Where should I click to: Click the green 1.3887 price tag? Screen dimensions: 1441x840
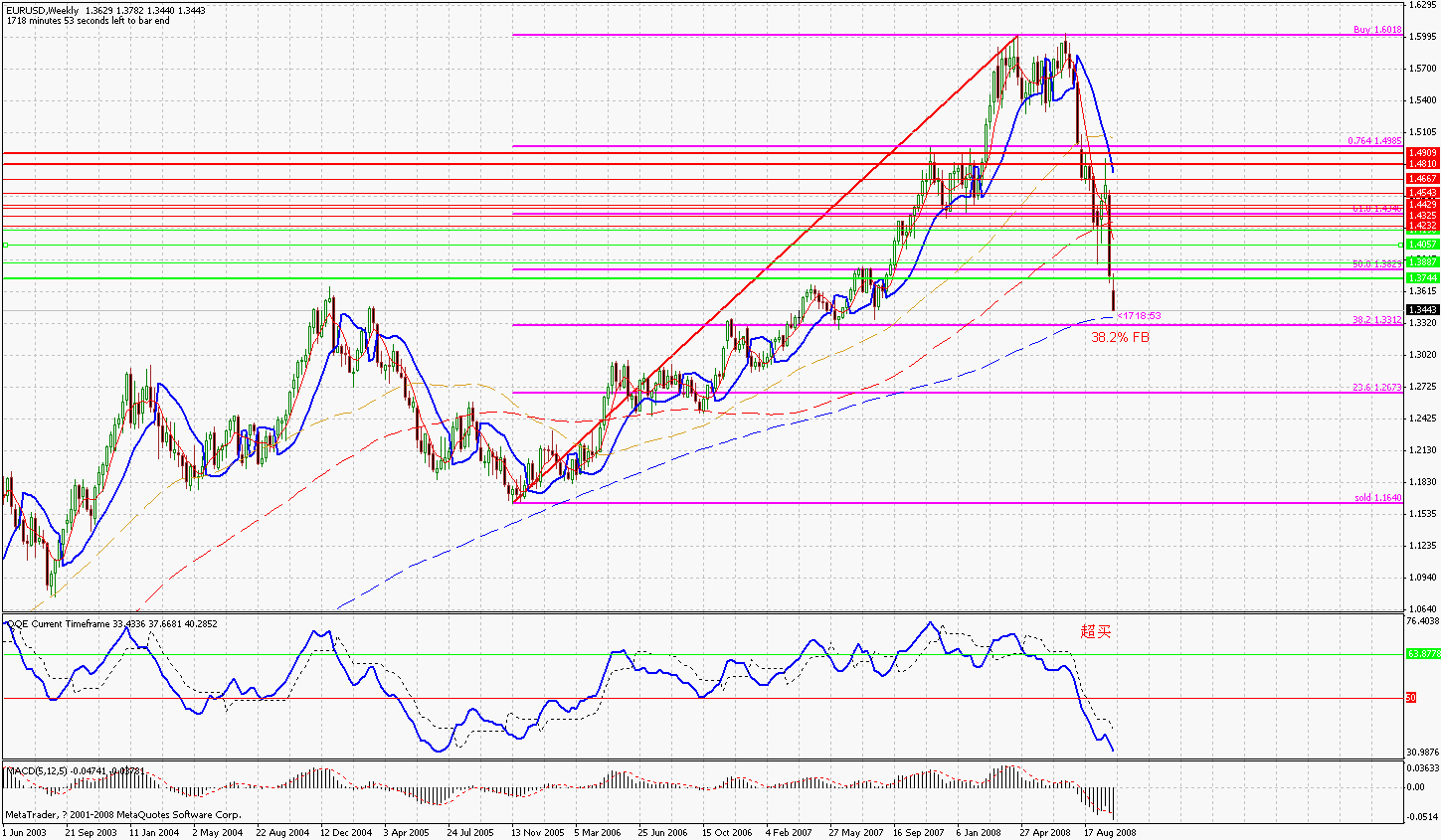point(1421,262)
